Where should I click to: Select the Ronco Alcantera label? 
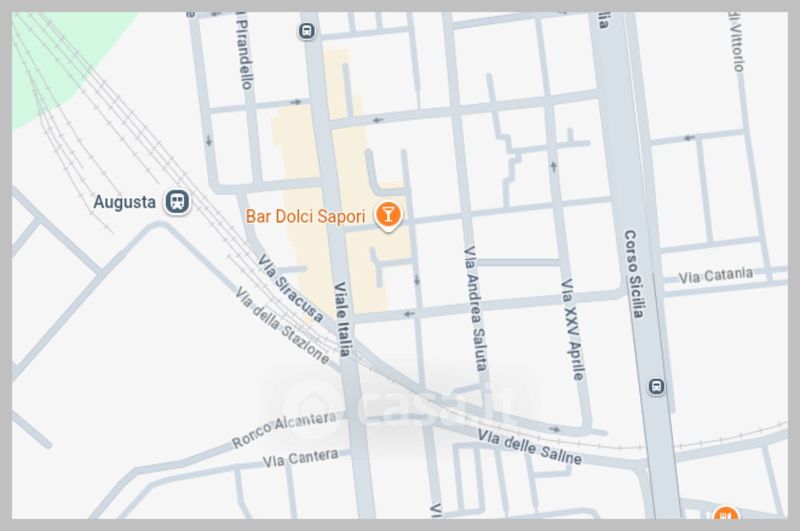[x=285, y=429]
